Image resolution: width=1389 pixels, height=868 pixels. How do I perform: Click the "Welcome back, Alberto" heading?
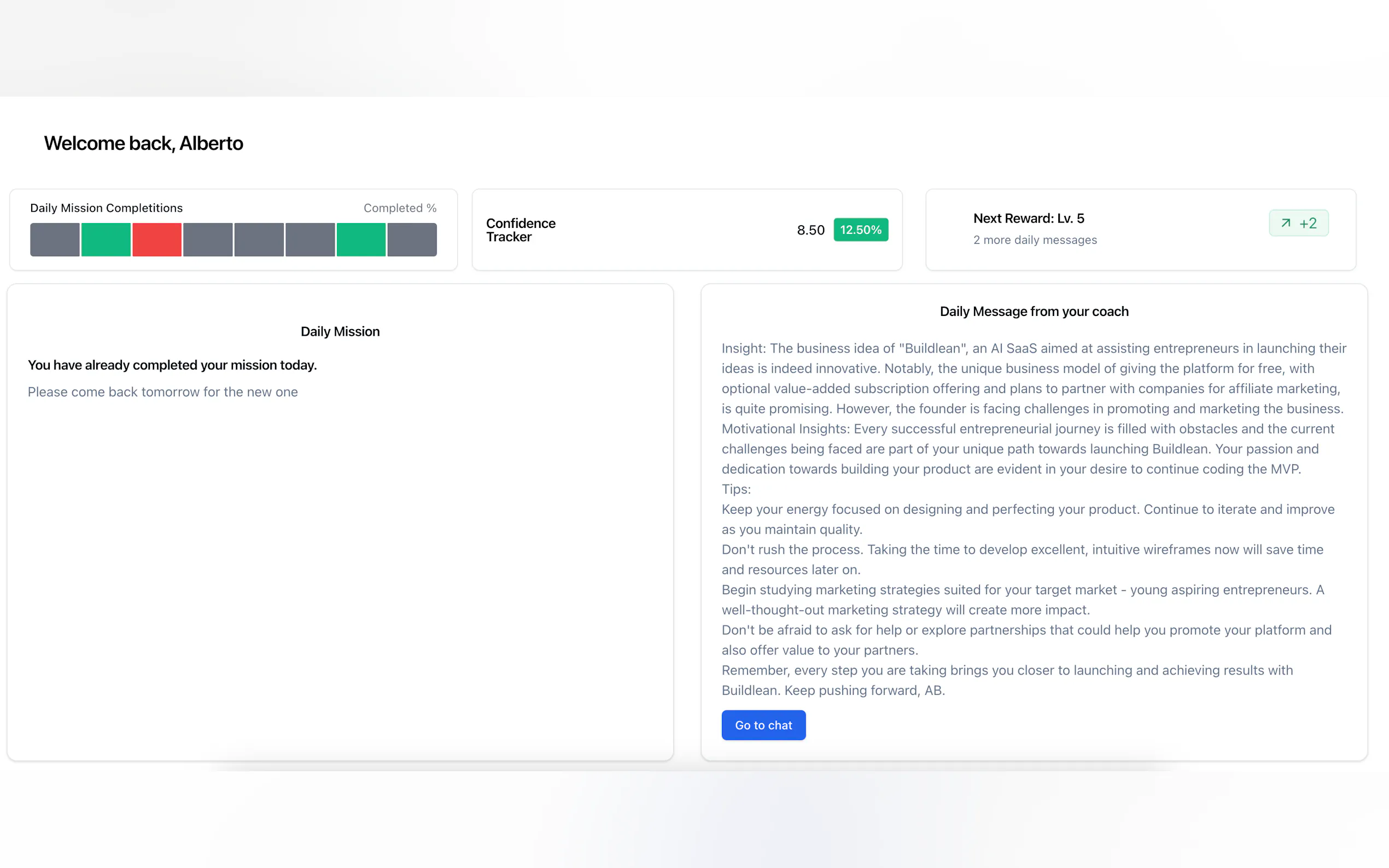point(144,143)
